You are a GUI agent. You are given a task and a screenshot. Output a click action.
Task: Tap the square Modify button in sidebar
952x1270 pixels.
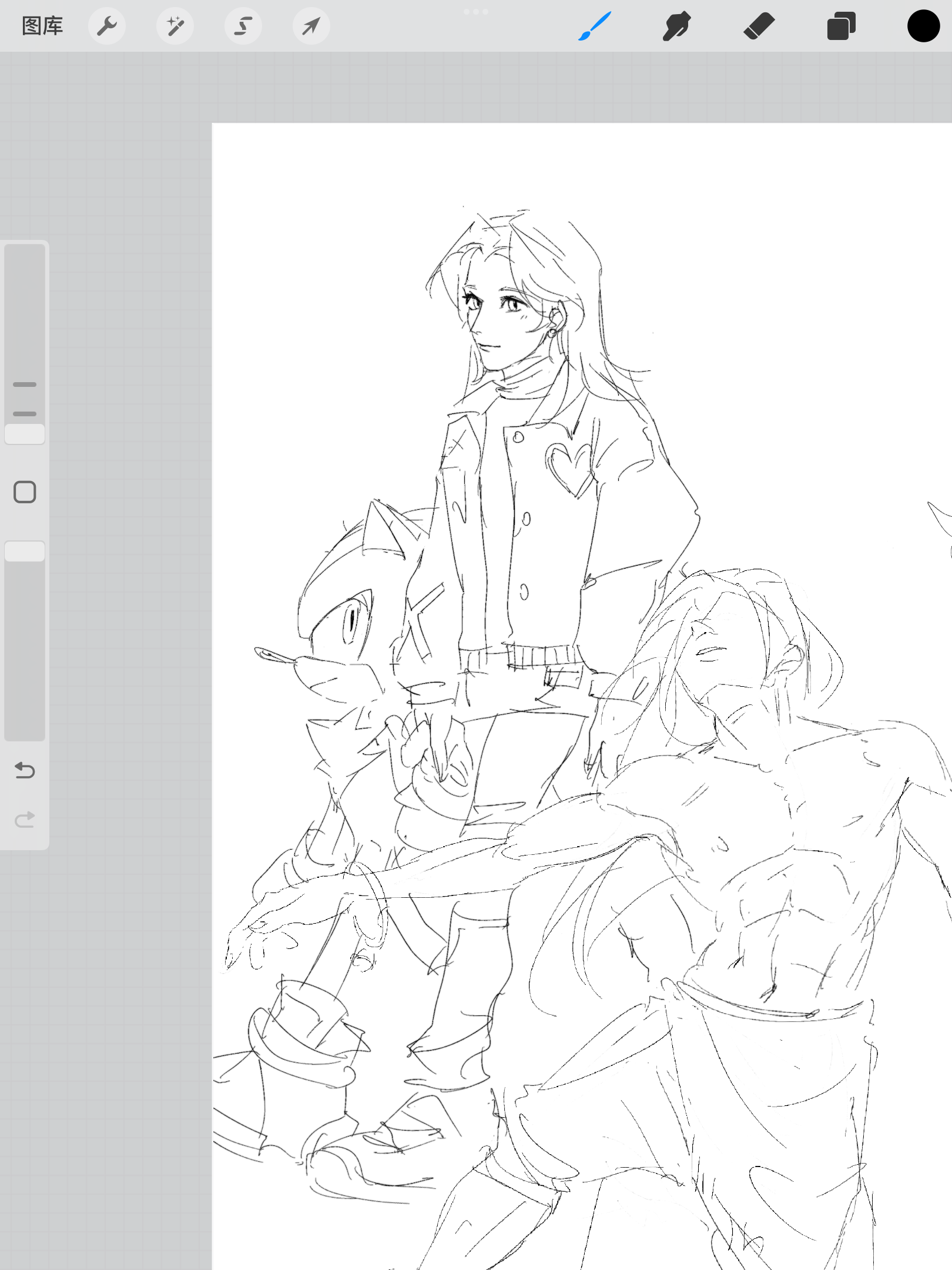pos(25,492)
